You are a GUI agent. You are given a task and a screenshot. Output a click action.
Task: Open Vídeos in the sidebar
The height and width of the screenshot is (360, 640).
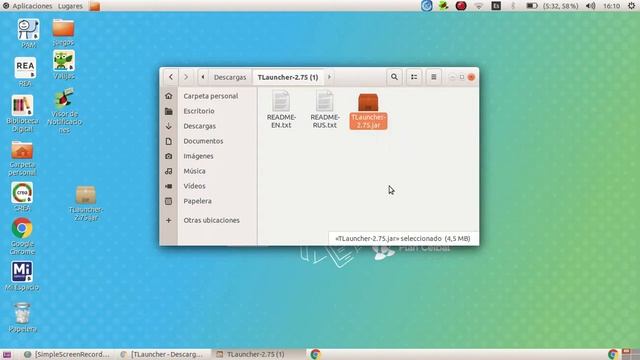194,186
